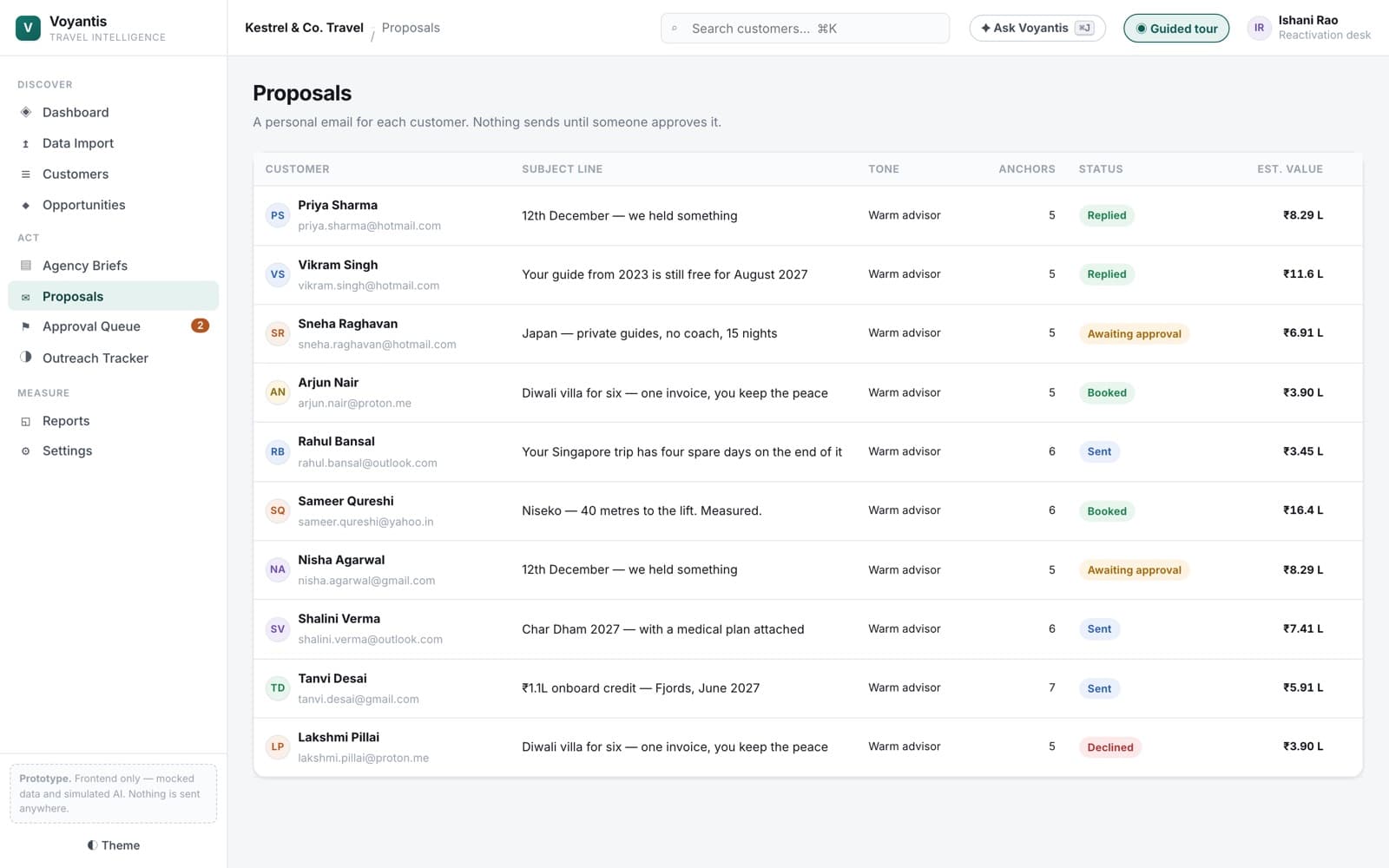The width and height of the screenshot is (1389, 868).
Task: Sort by the Status column header
Action: tap(1101, 169)
